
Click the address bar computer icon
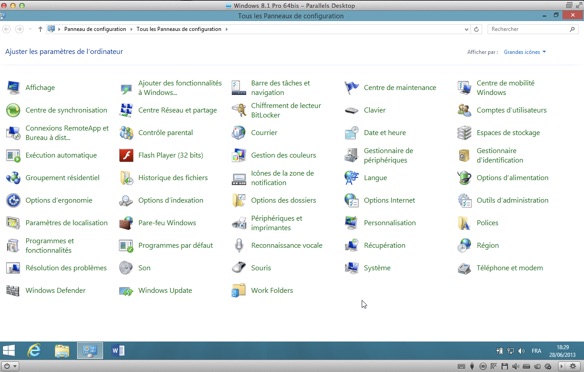pos(51,29)
